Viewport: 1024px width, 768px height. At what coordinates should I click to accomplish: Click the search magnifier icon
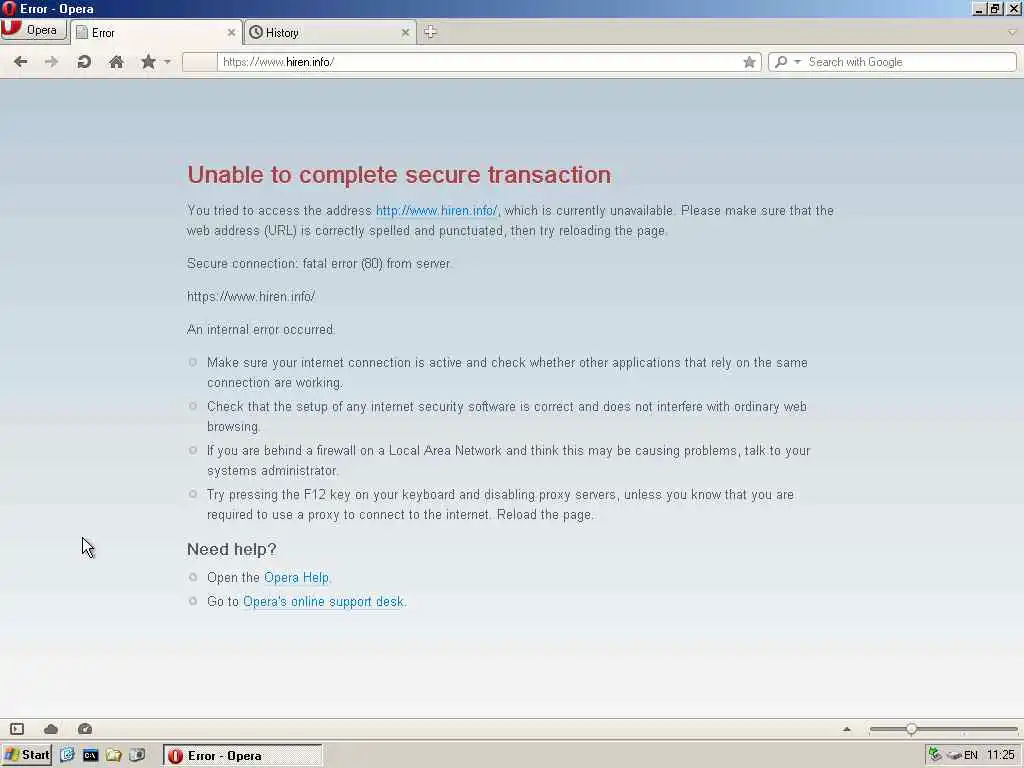point(781,62)
